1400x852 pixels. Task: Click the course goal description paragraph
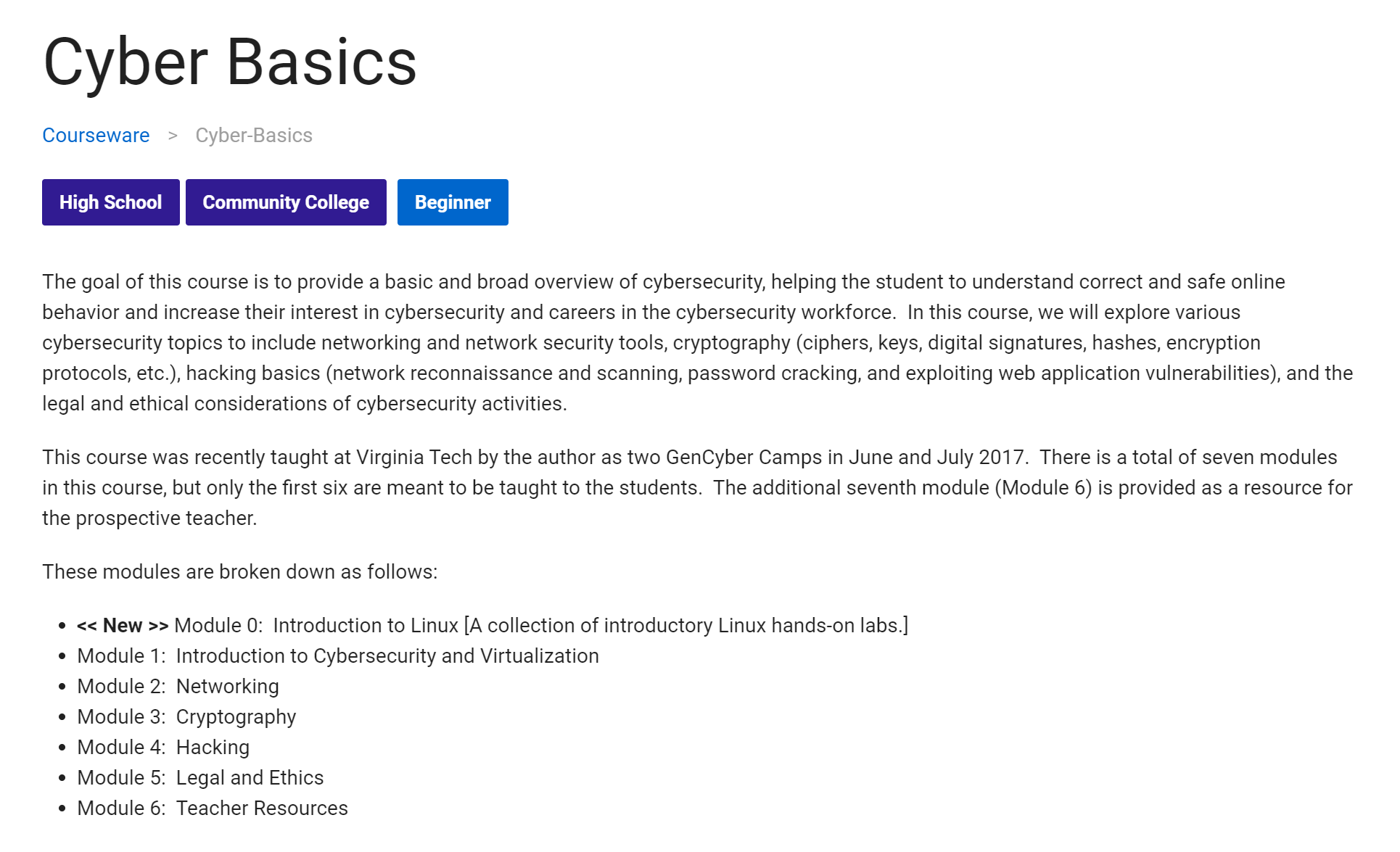point(698,342)
